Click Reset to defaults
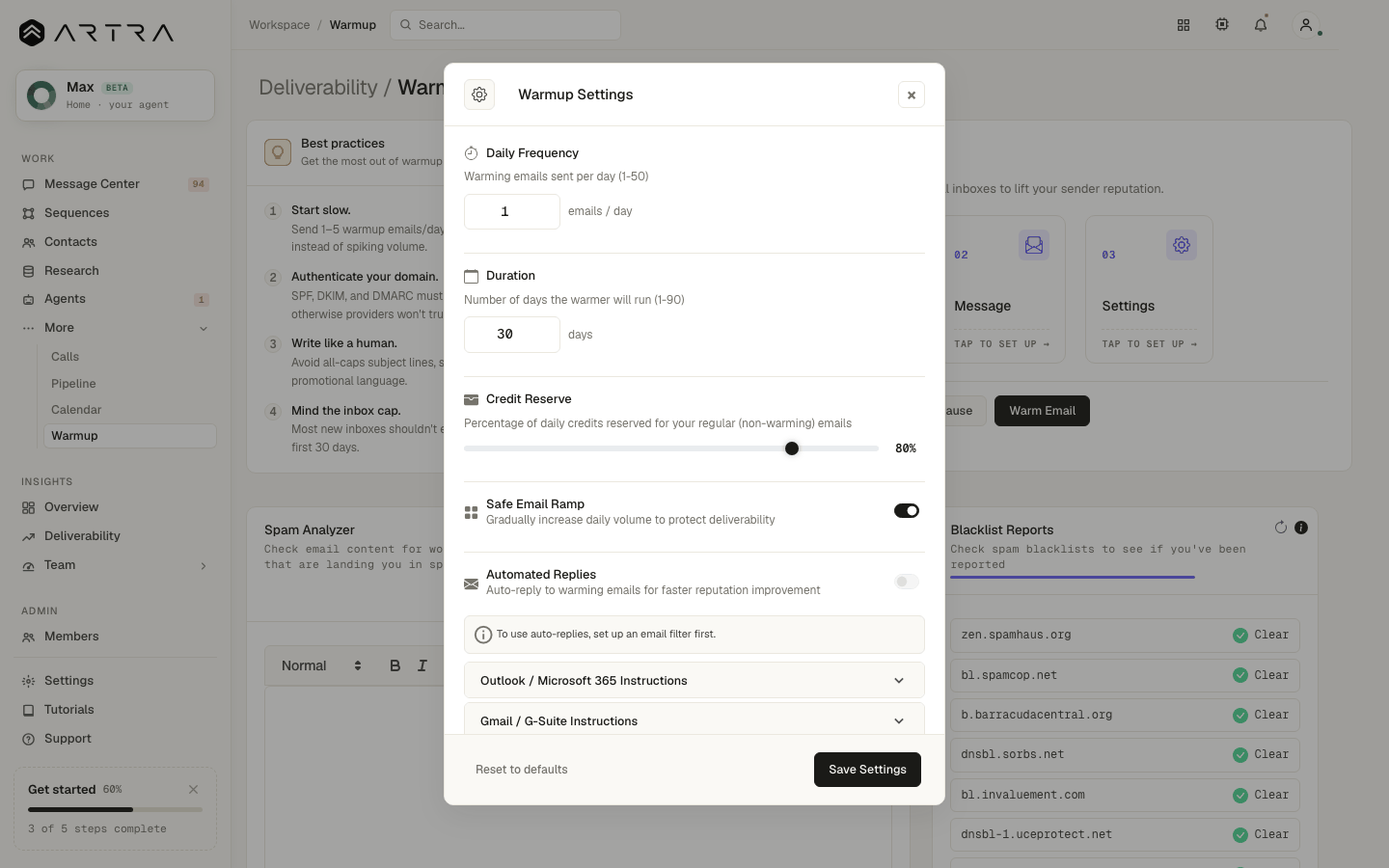The image size is (1389, 868). tap(522, 770)
